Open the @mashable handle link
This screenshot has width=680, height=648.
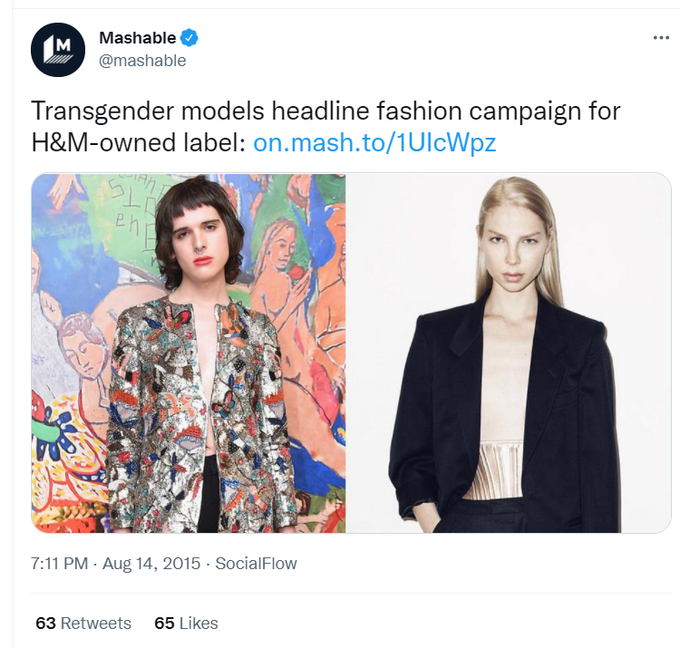(142, 61)
